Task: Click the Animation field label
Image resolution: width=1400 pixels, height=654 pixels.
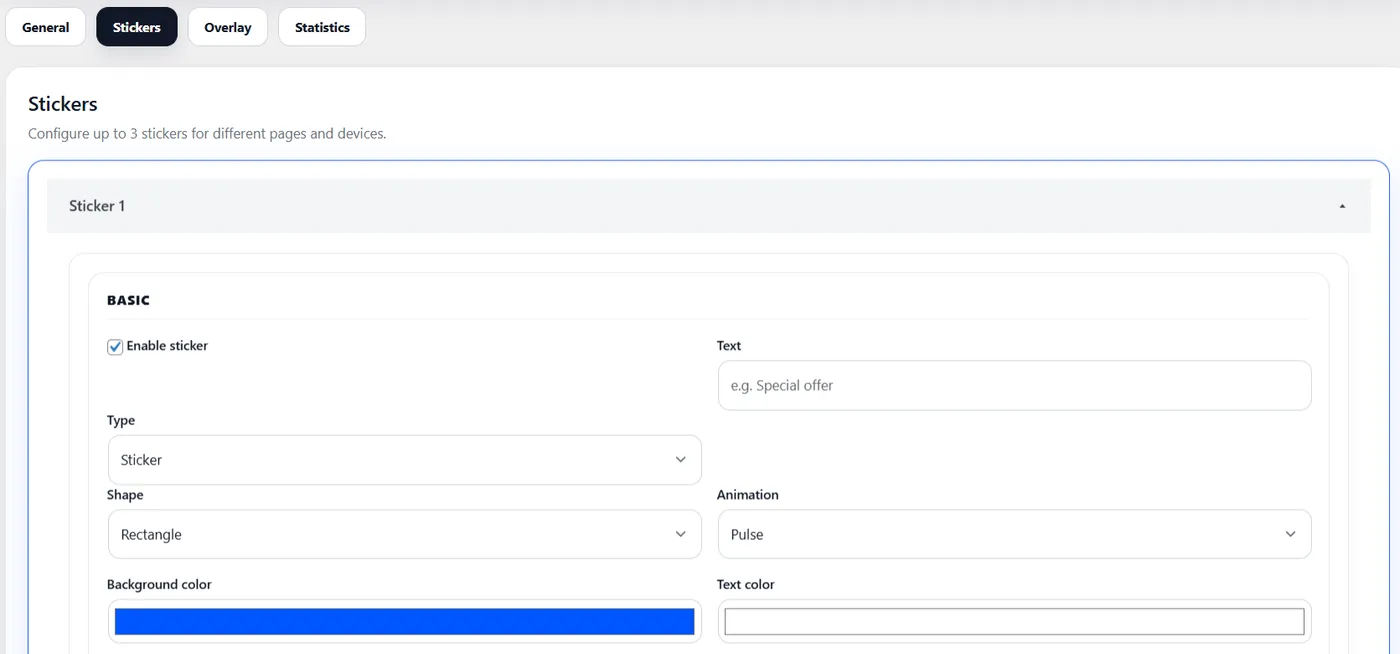Action: pyautogui.click(x=748, y=495)
